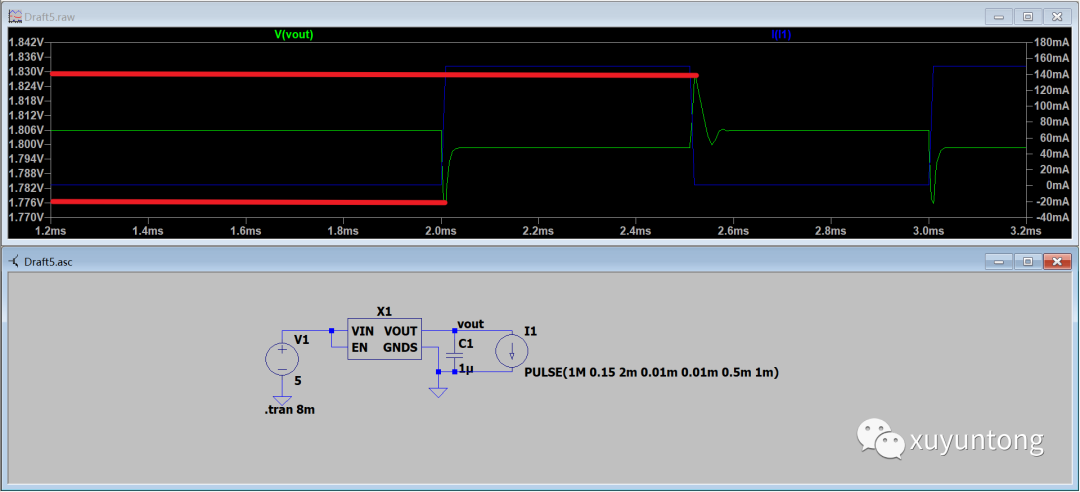Minimize the Draft5.raw waveform window
Screen dimensions: 1080x492
tap(999, 16)
